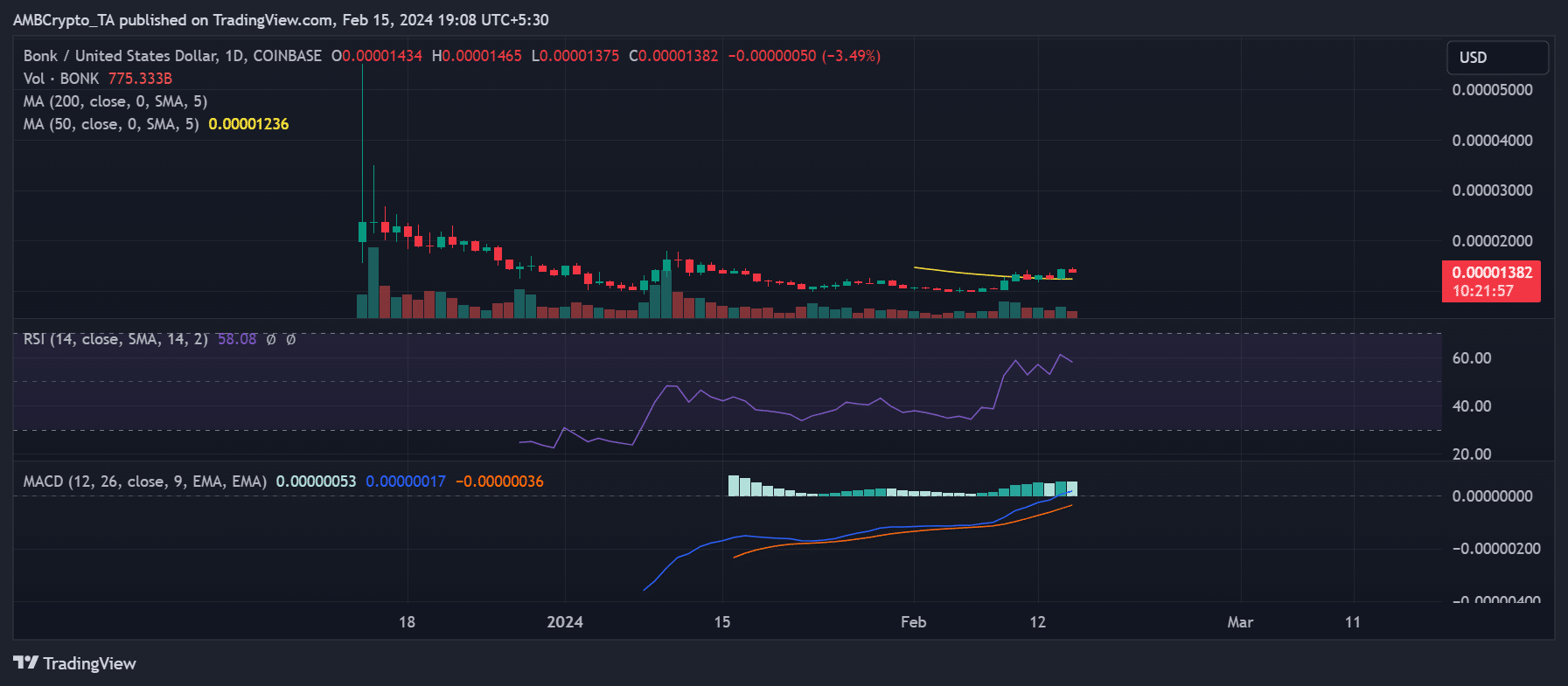This screenshot has width=1568, height=686.
Task: Click the volume value 775.333B
Action: (140, 79)
